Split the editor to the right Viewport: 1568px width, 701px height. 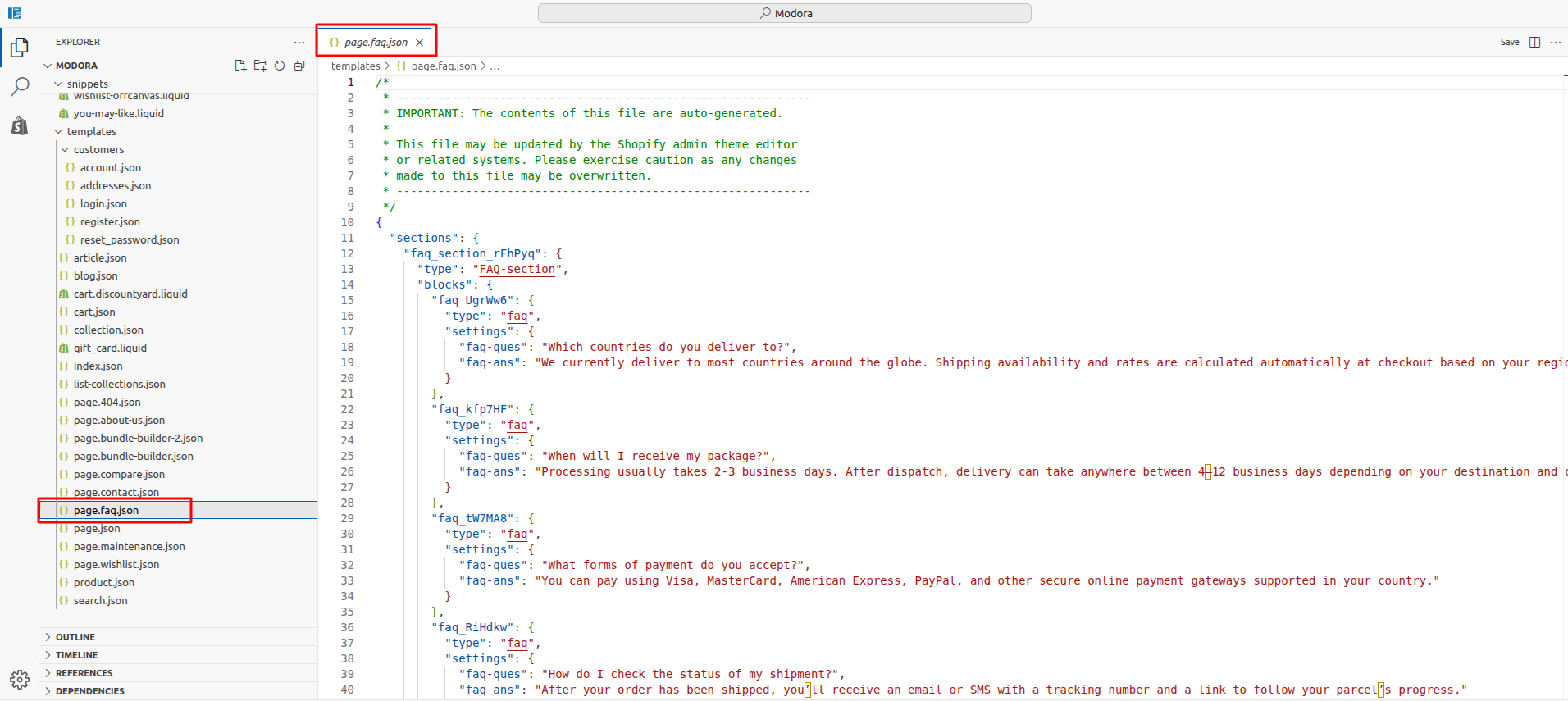point(1534,42)
